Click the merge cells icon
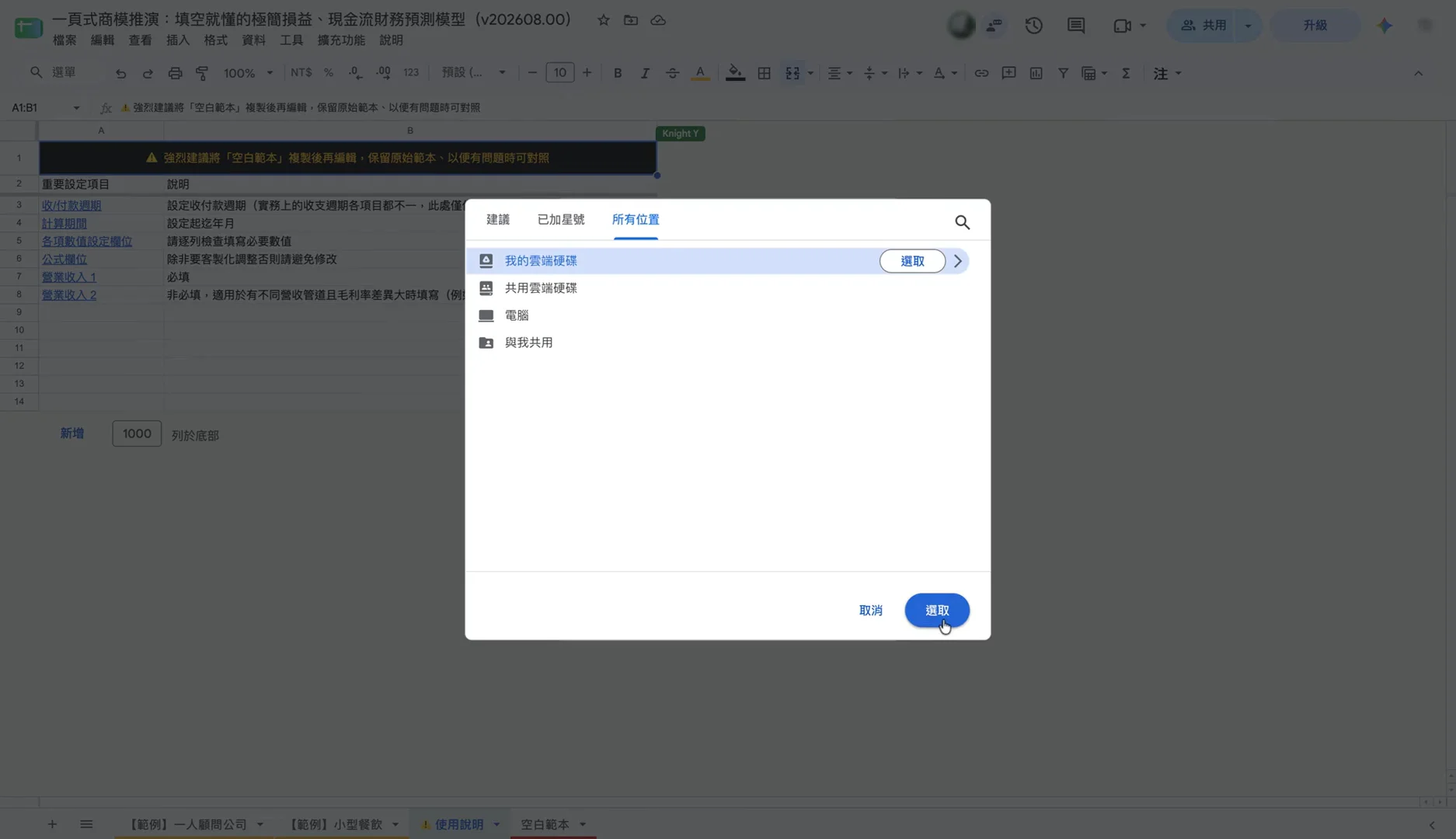Viewport: 1456px width, 839px height. click(792, 73)
